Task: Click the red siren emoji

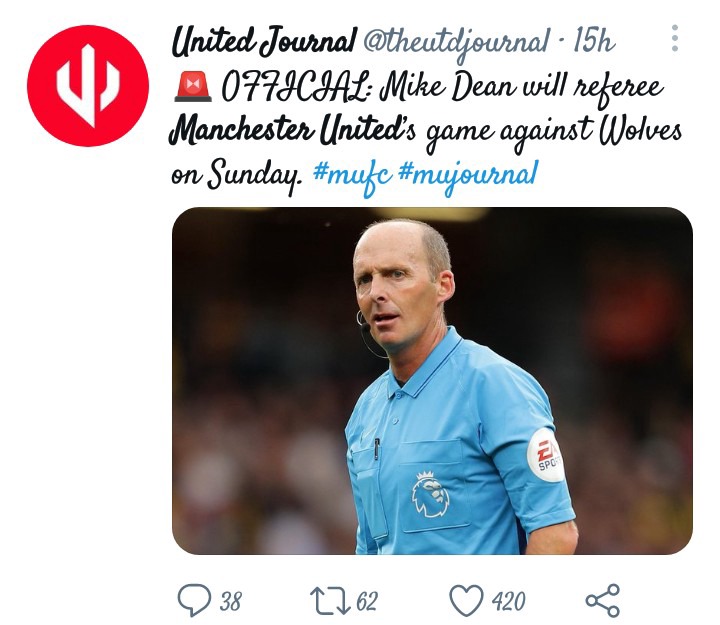Action: click(193, 87)
